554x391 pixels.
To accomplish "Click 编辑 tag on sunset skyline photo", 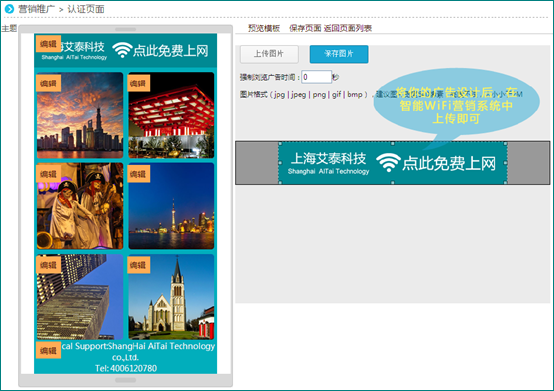I will (x=48, y=83).
